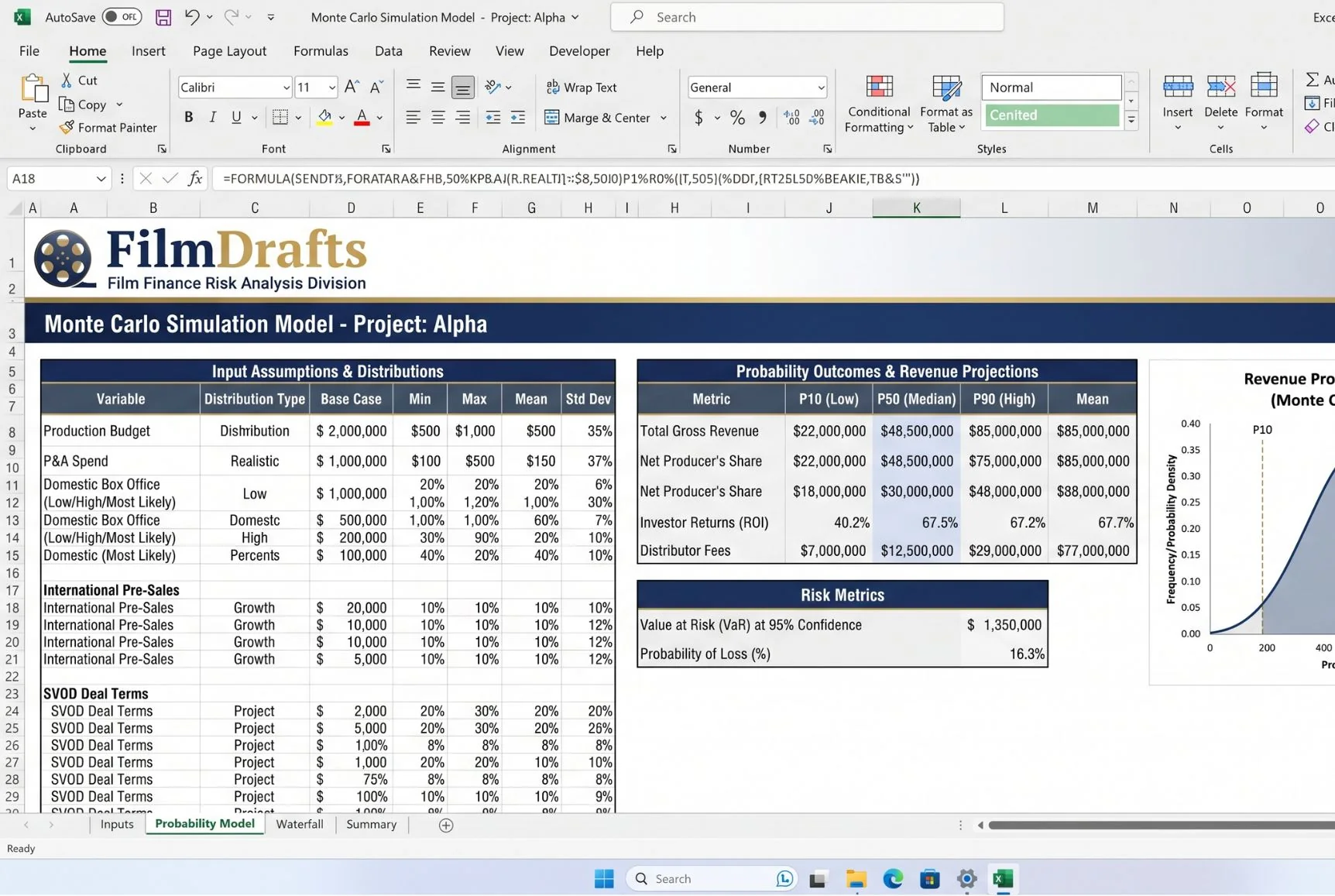Screen dimensions: 1335x896
Task: Open the Font Color dropdown arrow
Action: [380, 118]
